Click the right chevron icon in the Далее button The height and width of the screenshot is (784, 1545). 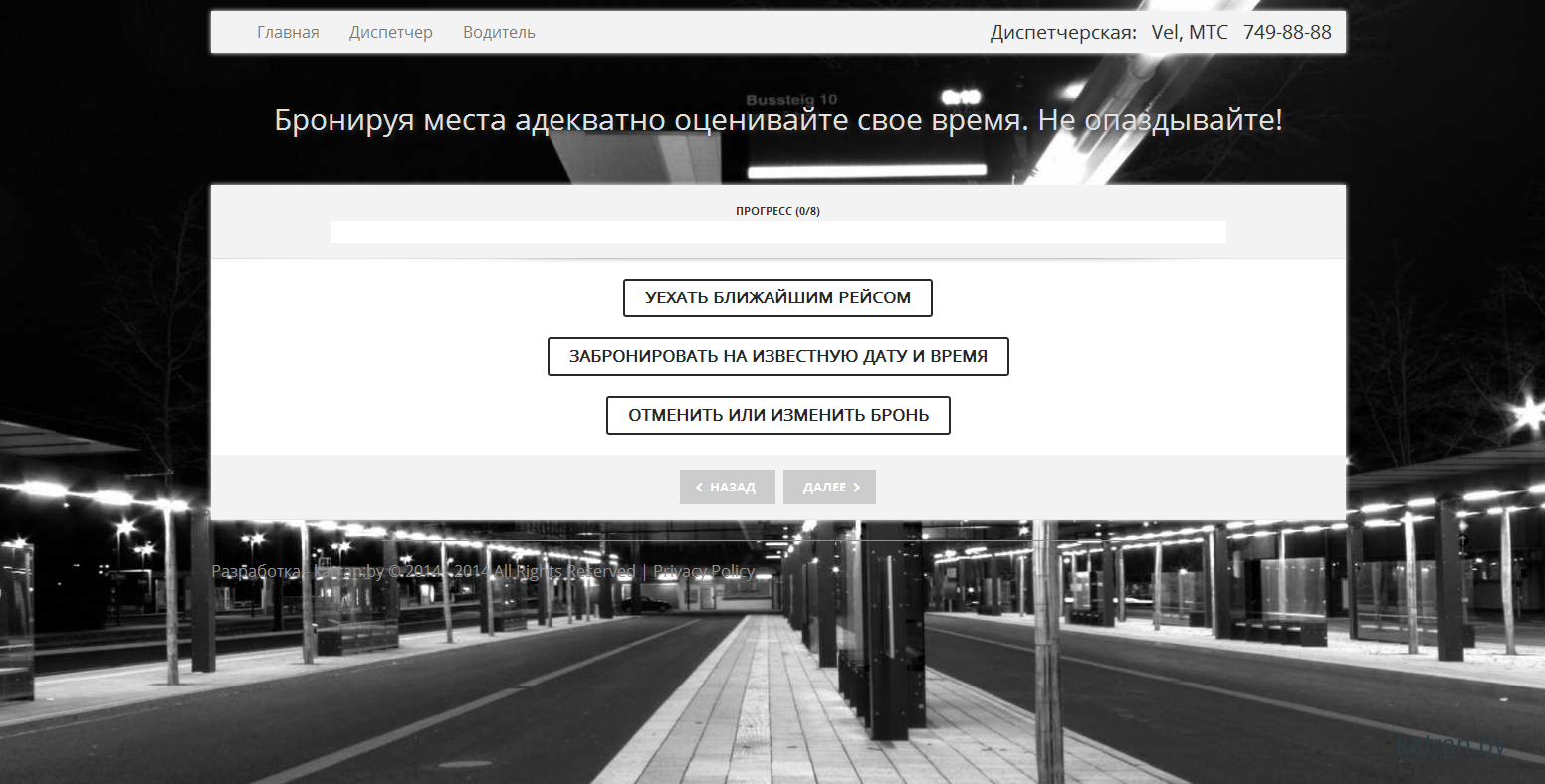[x=856, y=488]
